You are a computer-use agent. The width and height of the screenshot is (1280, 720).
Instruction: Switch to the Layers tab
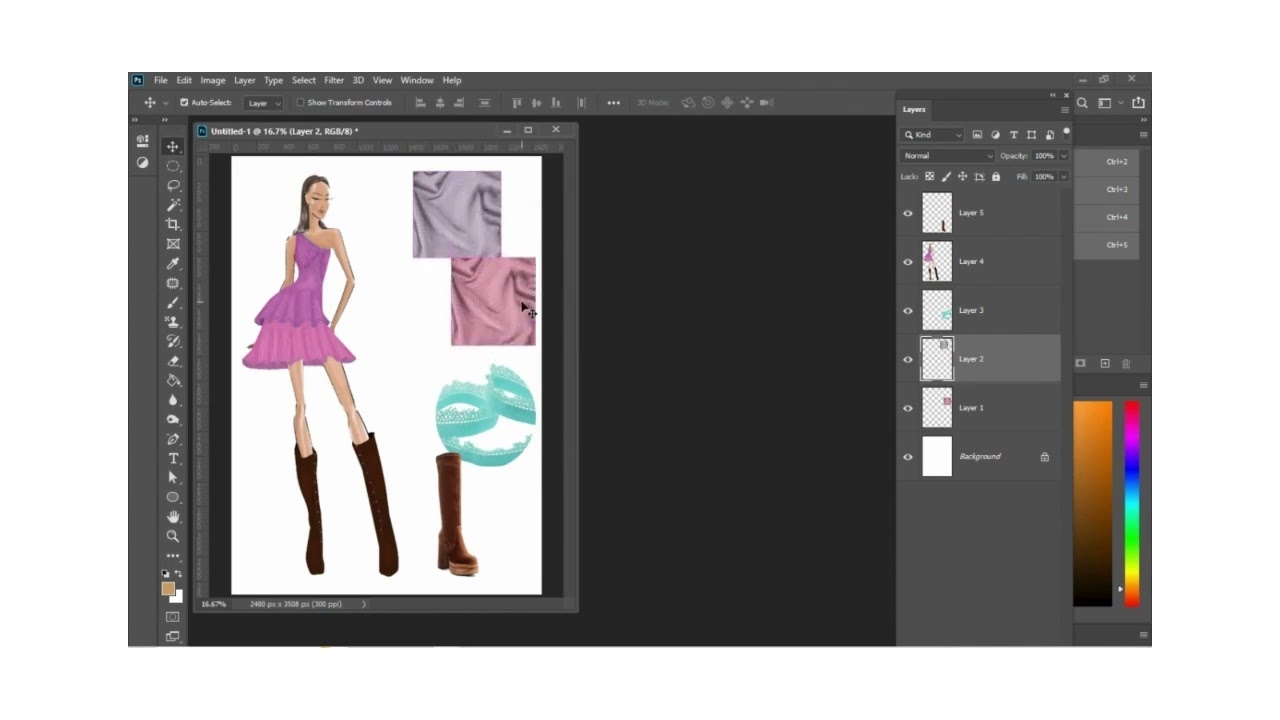pyautogui.click(x=914, y=109)
